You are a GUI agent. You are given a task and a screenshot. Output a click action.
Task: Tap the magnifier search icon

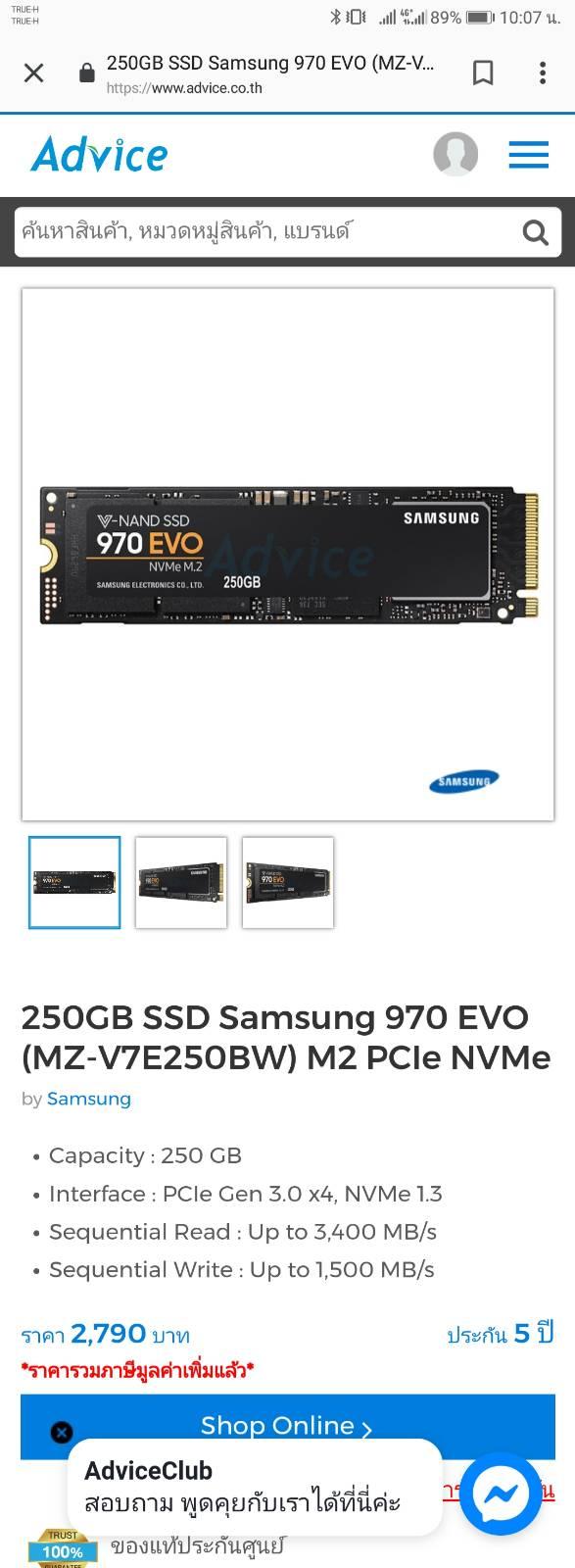[x=535, y=232]
